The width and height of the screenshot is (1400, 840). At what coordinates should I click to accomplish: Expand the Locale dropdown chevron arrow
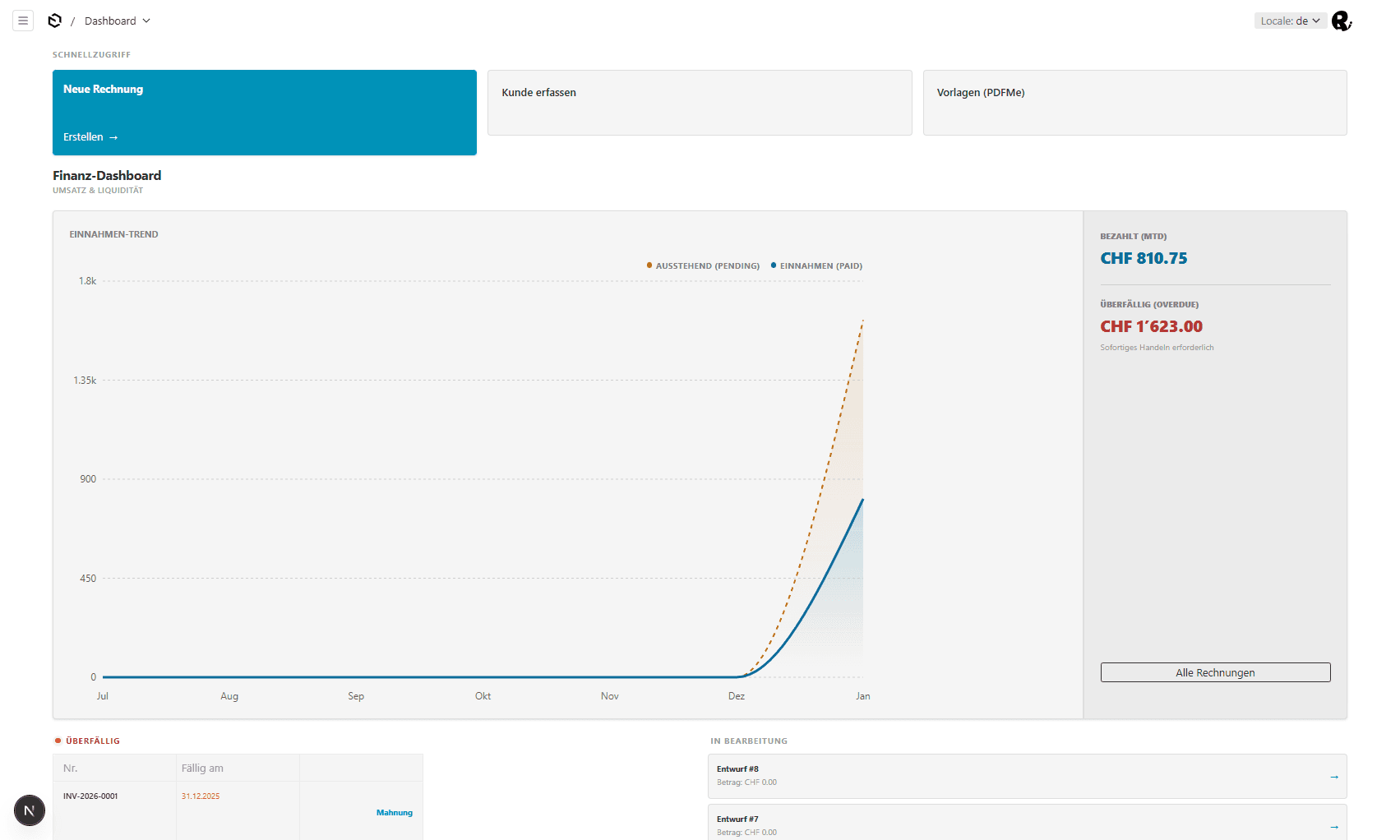click(1316, 21)
